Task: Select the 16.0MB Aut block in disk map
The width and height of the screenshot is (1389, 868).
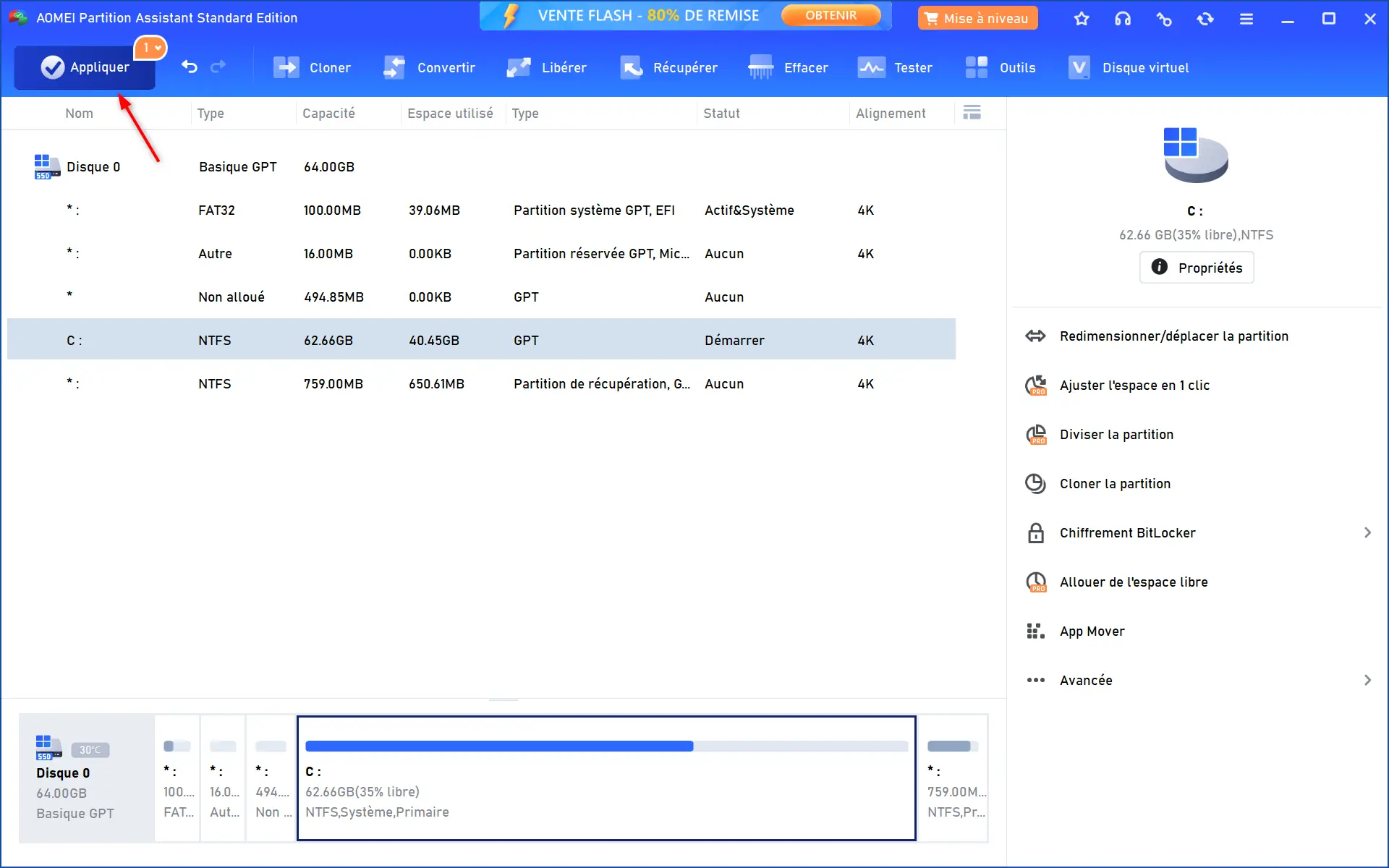Action: 224,778
